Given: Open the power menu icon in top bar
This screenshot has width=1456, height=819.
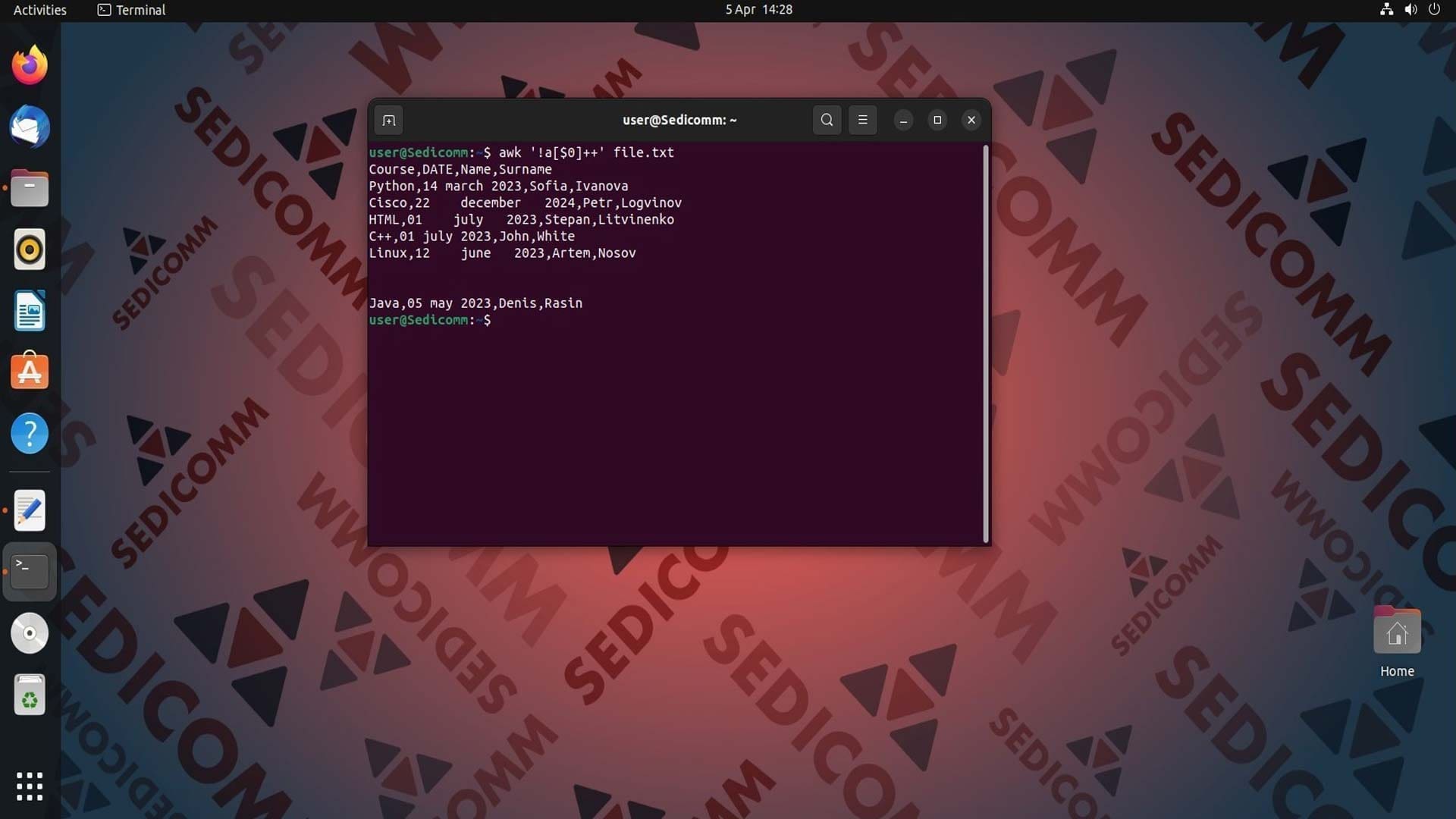Looking at the screenshot, I should pos(1434,10).
